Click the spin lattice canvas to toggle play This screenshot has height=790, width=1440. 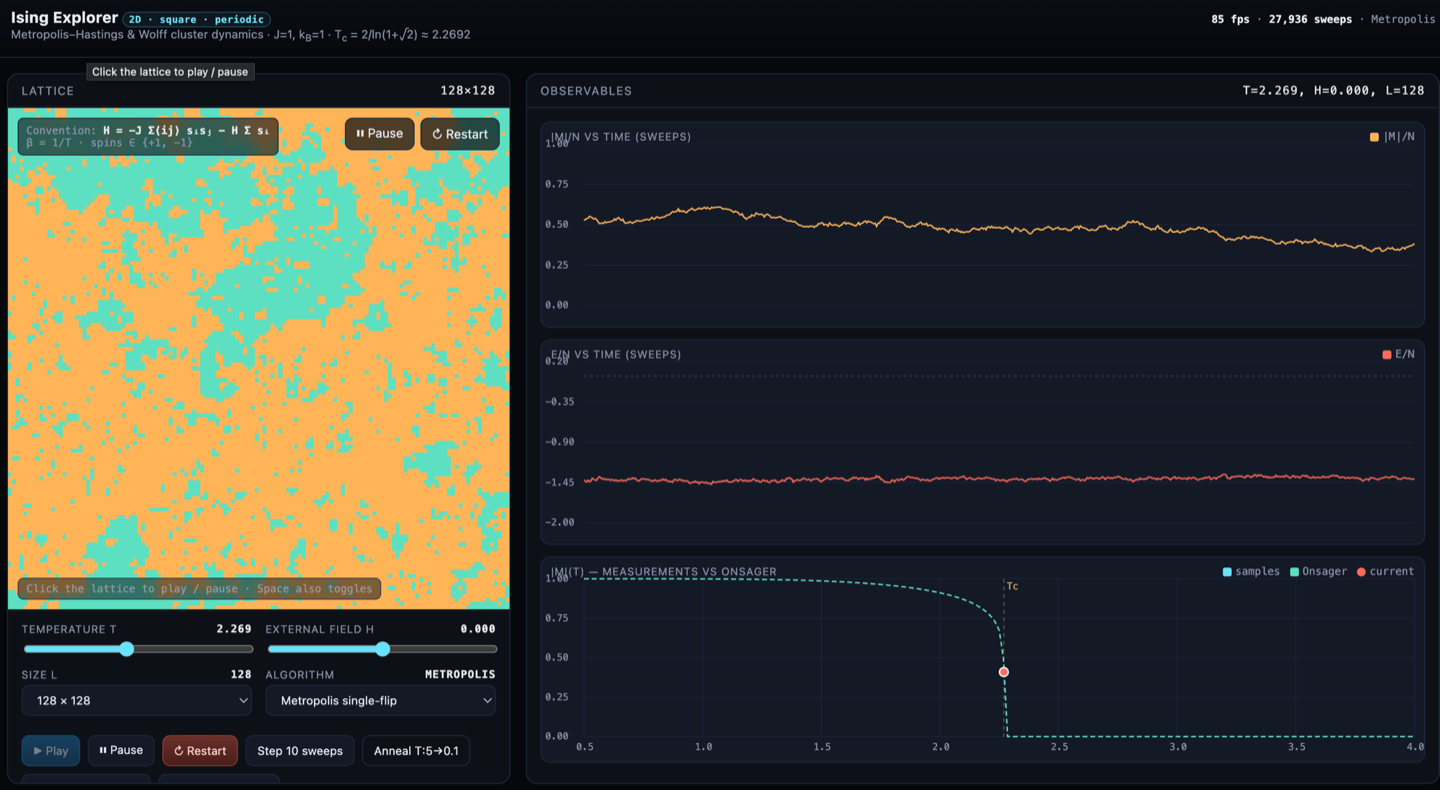[x=259, y=358]
